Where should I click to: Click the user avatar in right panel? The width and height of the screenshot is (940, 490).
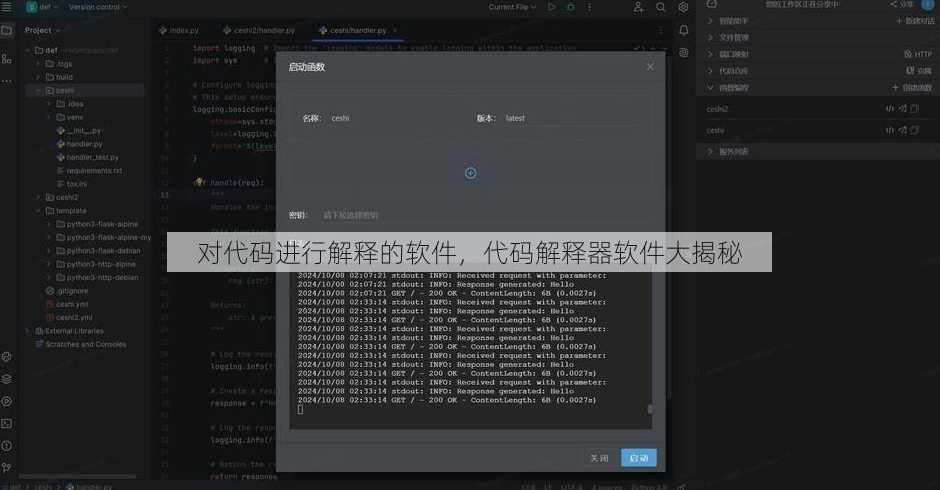pos(928,4)
